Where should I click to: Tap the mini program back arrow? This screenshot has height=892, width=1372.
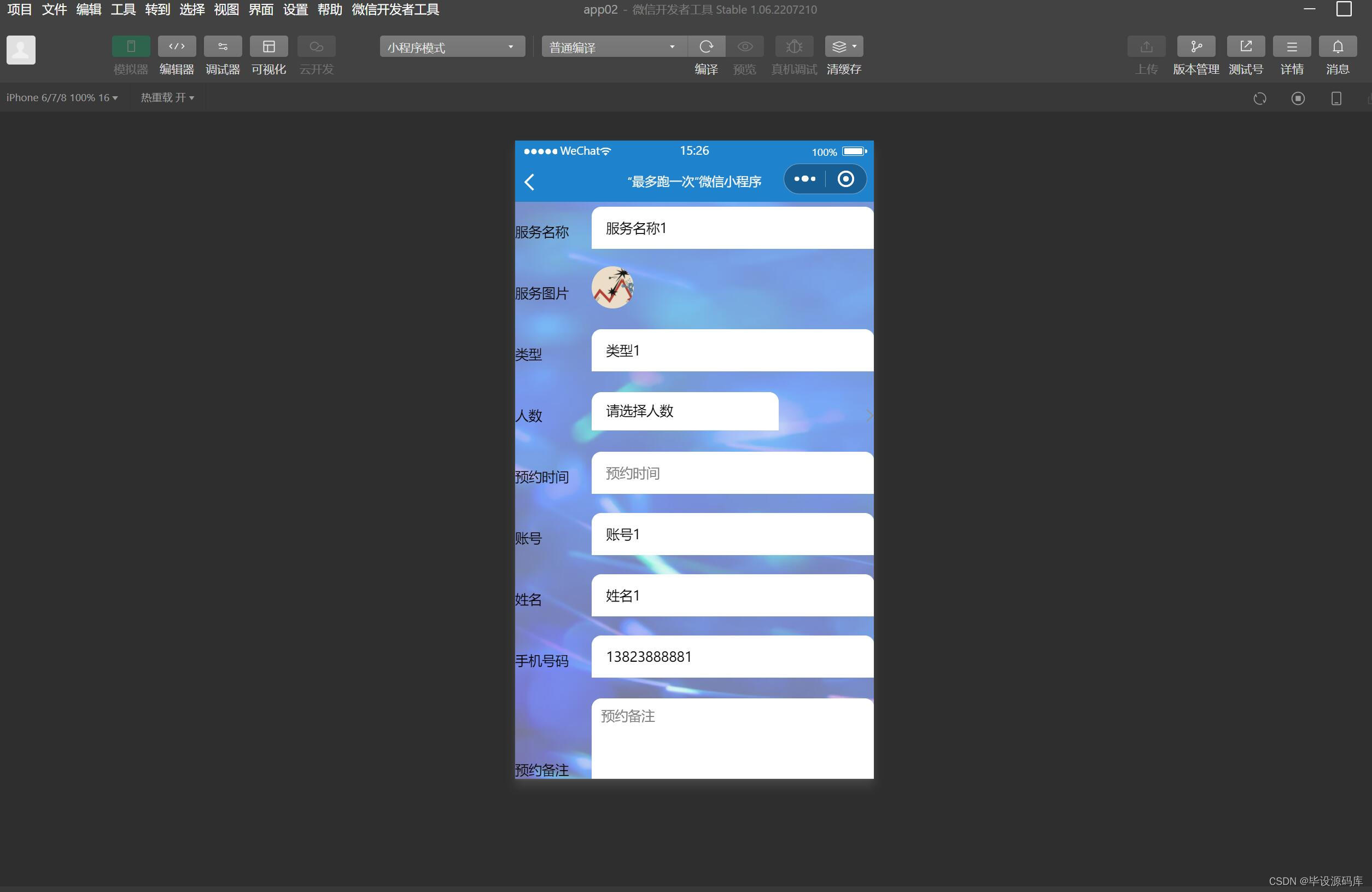(529, 182)
